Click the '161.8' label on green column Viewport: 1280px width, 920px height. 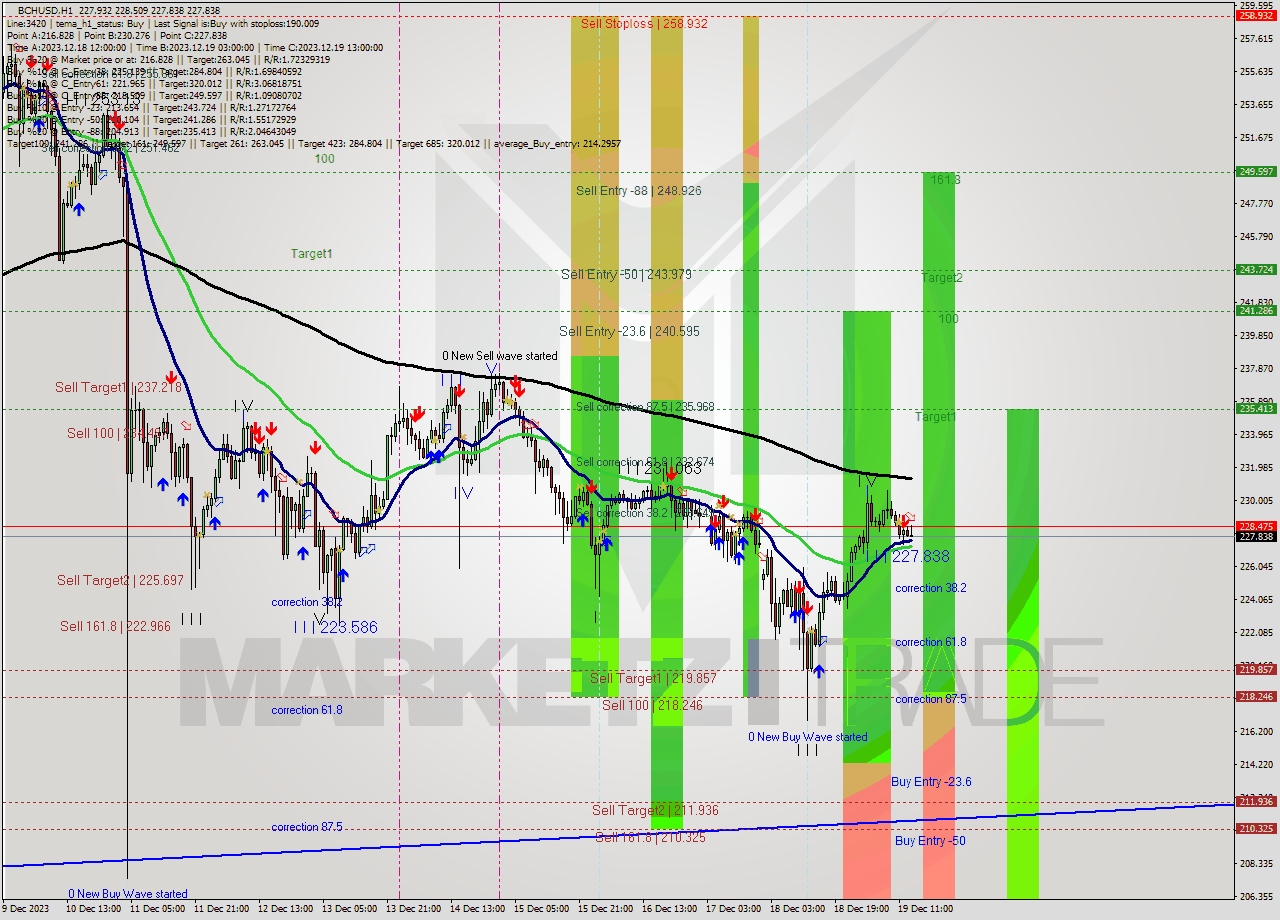946,180
